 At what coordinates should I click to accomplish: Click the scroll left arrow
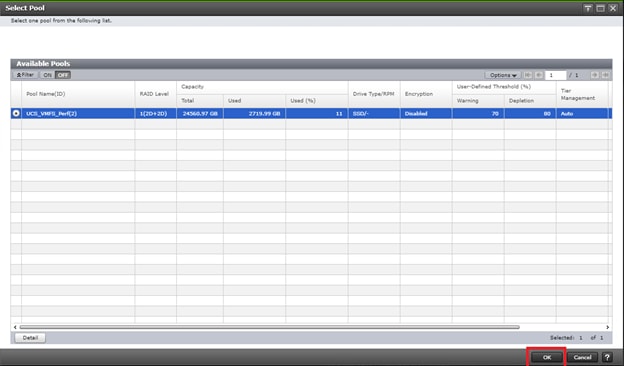click(15, 327)
